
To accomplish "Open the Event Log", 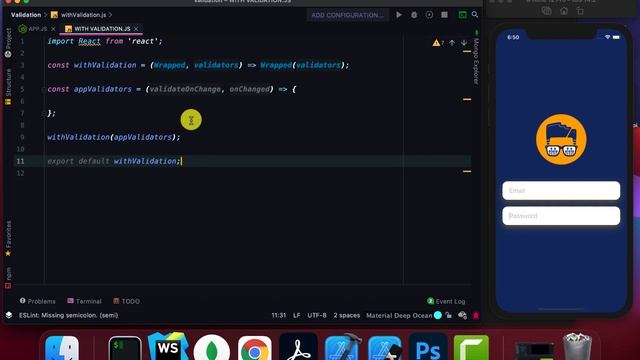I will tap(446, 301).
